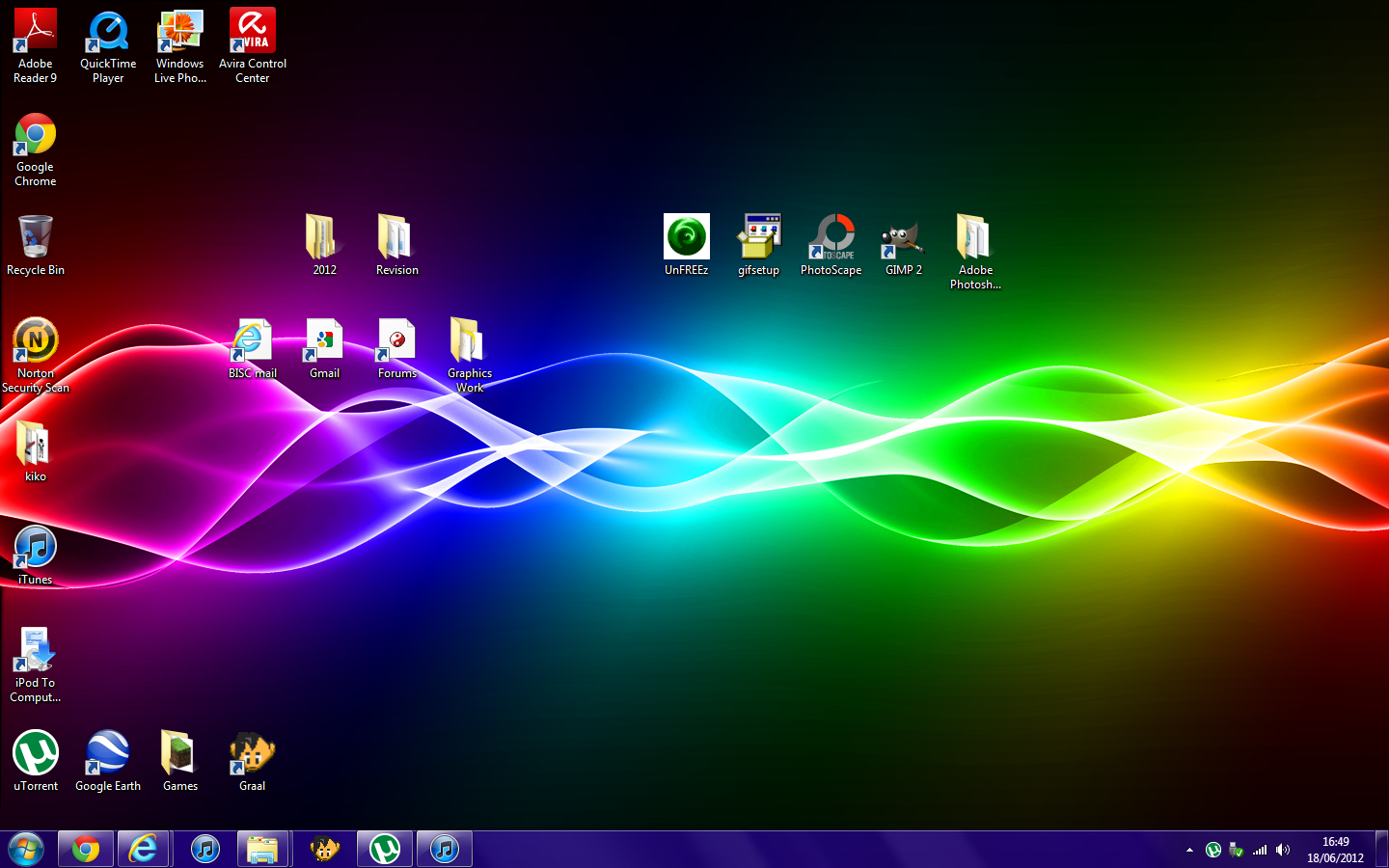Screen dimensions: 1389x868
Task: Select the UnFREEz desktop icon
Action: (687, 237)
